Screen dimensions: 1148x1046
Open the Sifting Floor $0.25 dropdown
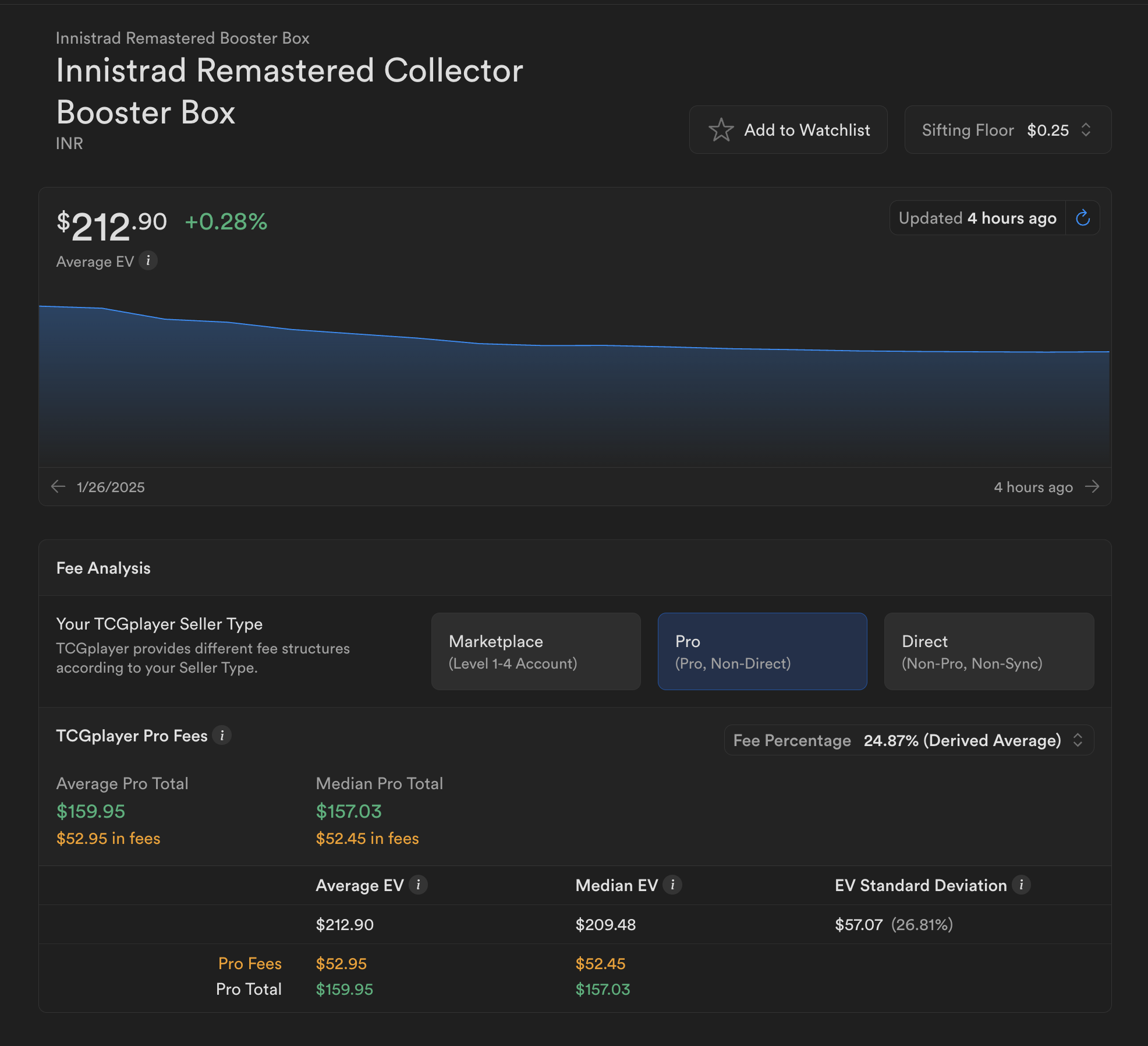[x=1008, y=130]
